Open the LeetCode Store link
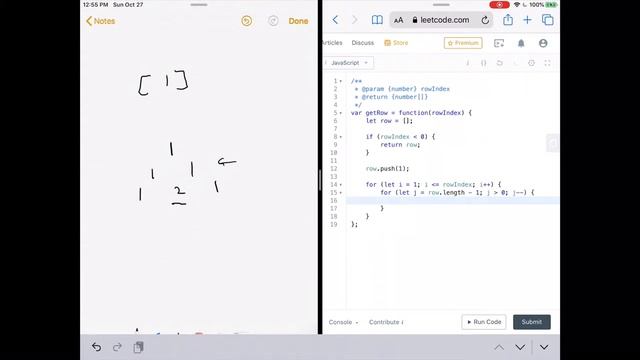The image size is (640, 360). (396, 42)
